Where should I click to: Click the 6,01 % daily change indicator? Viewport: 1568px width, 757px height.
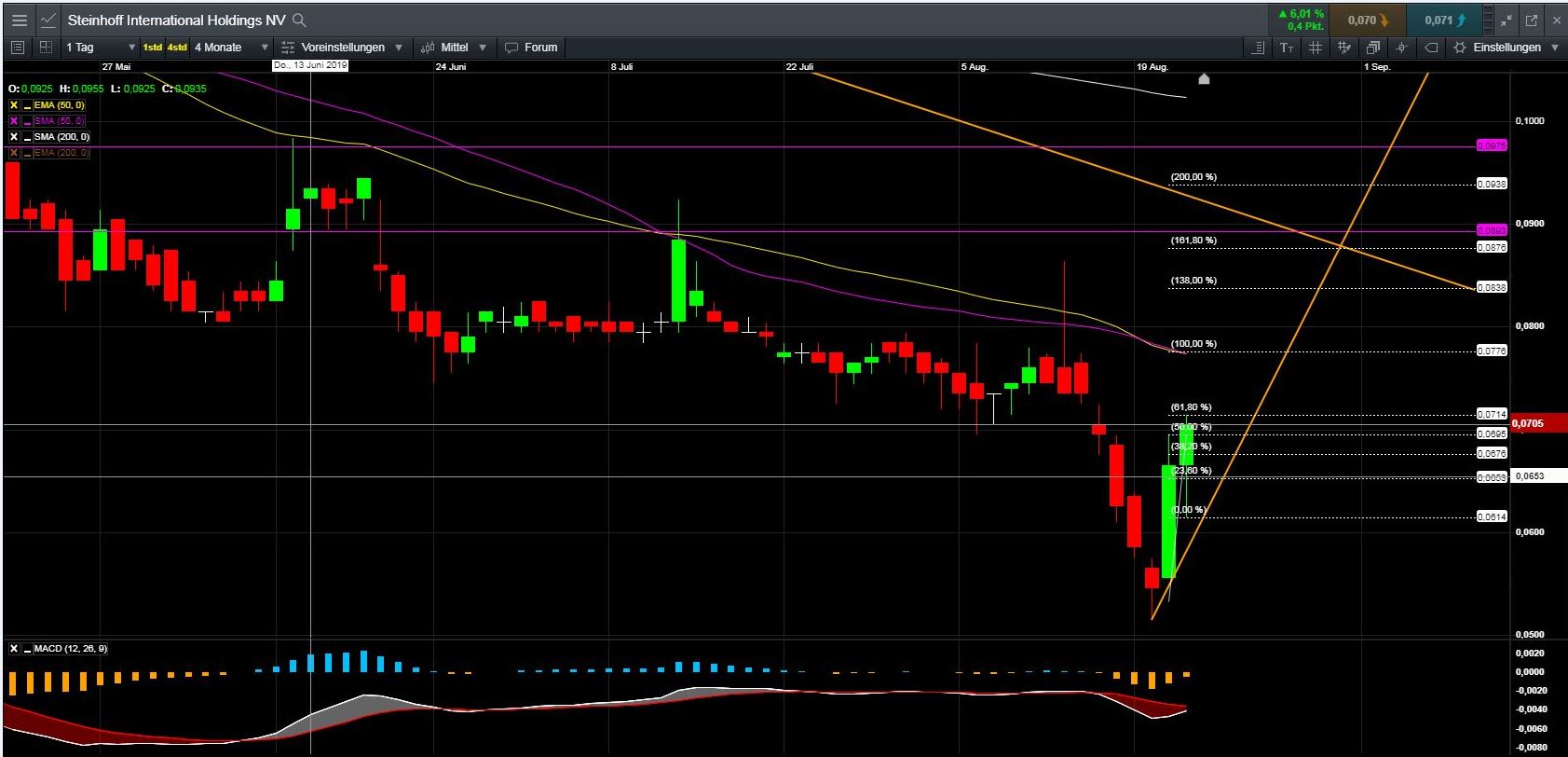(x=1302, y=14)
